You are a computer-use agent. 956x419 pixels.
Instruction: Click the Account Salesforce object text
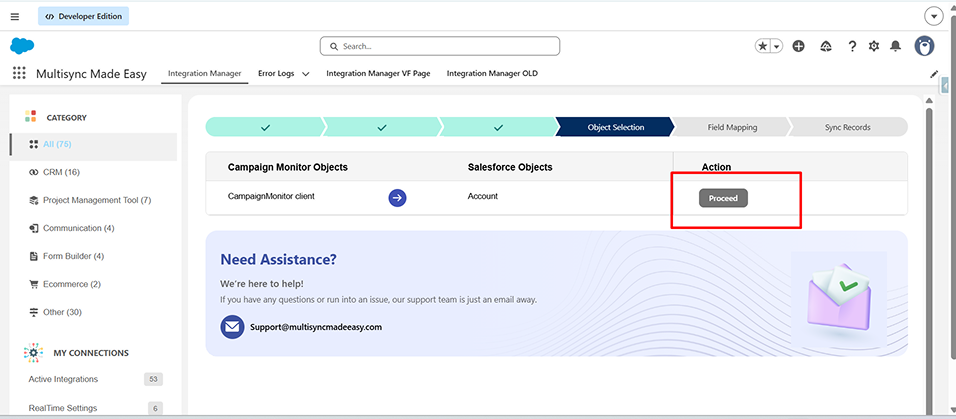click(x=483, y=196)
